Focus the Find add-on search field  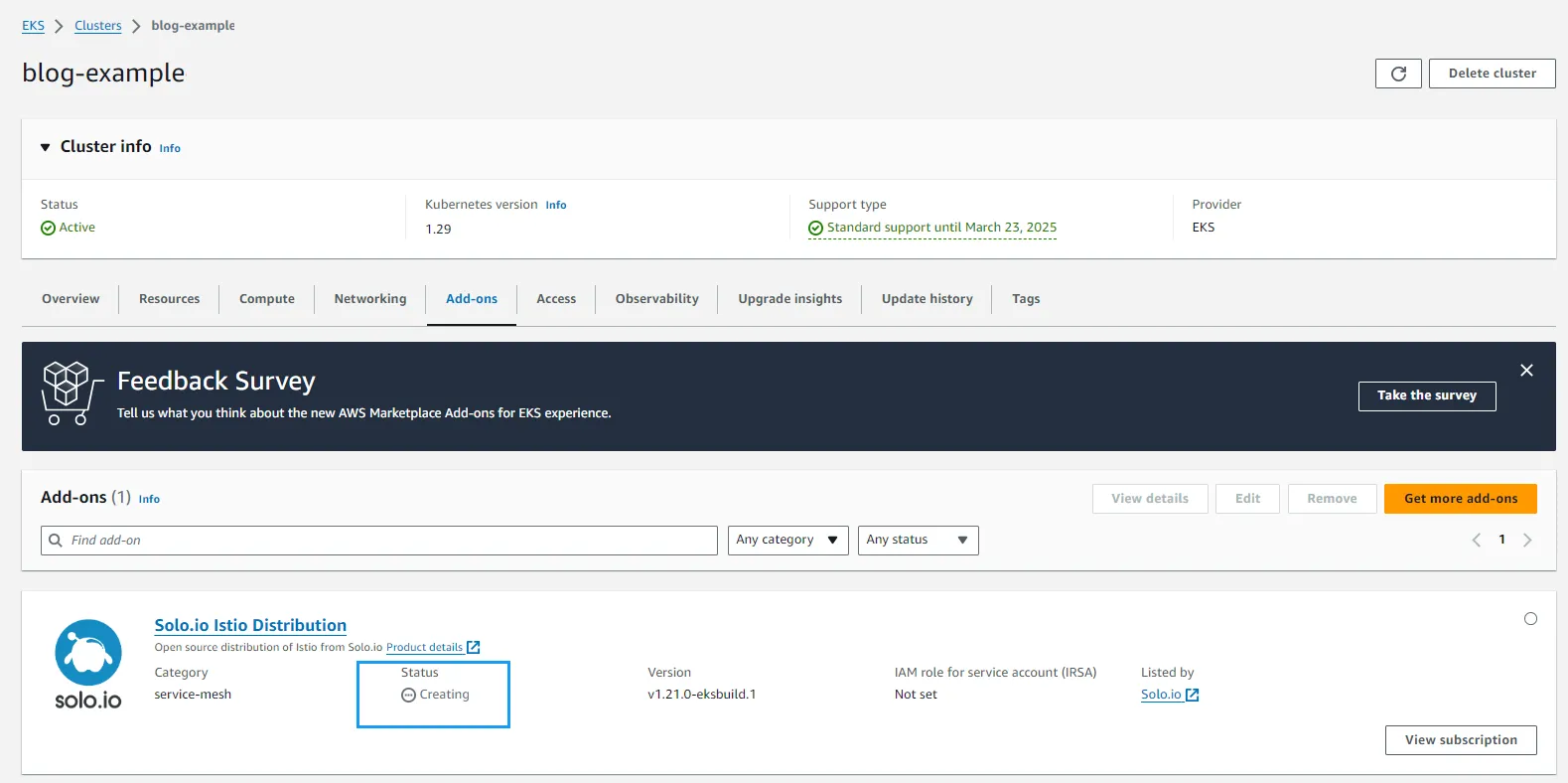[x=379, y=541]
